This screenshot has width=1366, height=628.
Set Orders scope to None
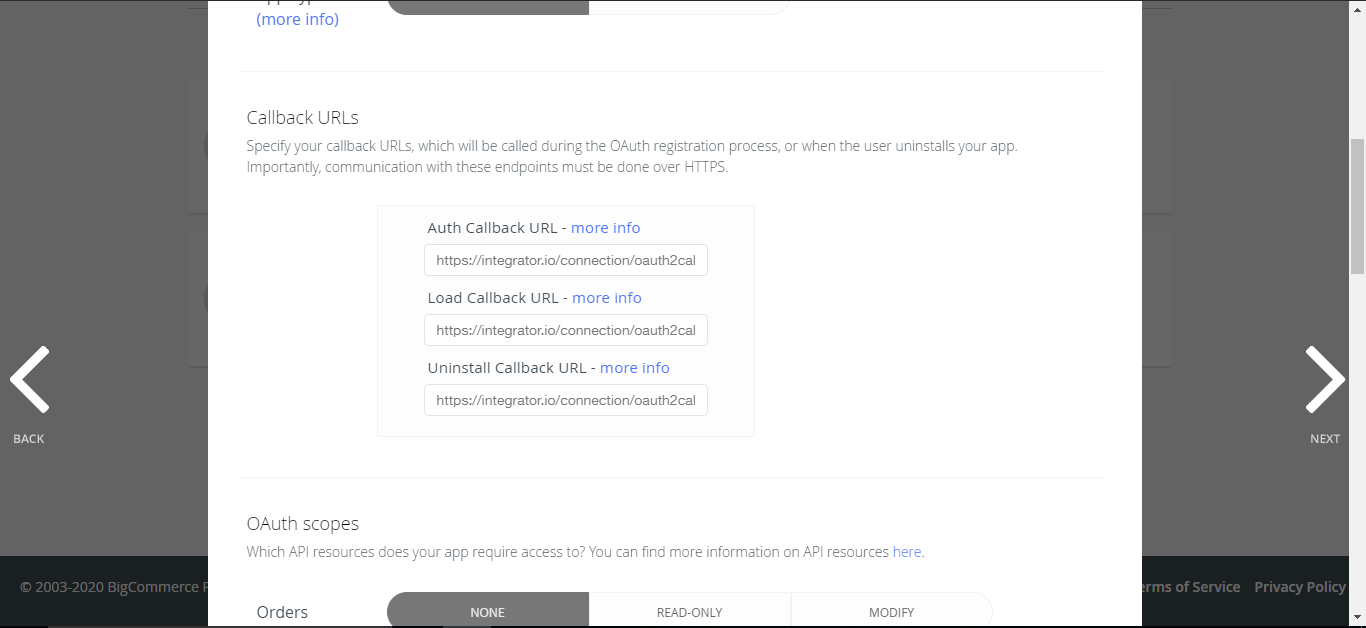click(488, 612)
